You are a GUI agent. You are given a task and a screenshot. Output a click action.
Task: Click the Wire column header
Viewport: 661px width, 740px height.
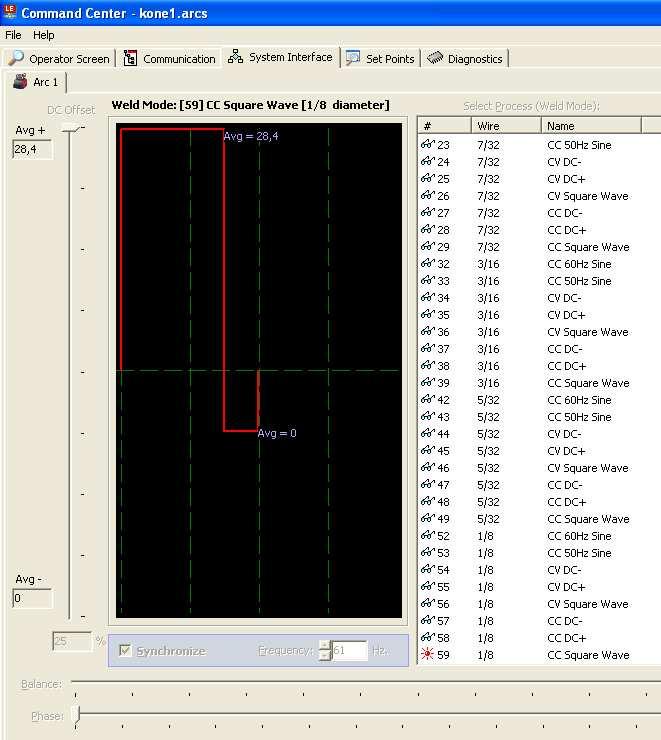(506, 126)
